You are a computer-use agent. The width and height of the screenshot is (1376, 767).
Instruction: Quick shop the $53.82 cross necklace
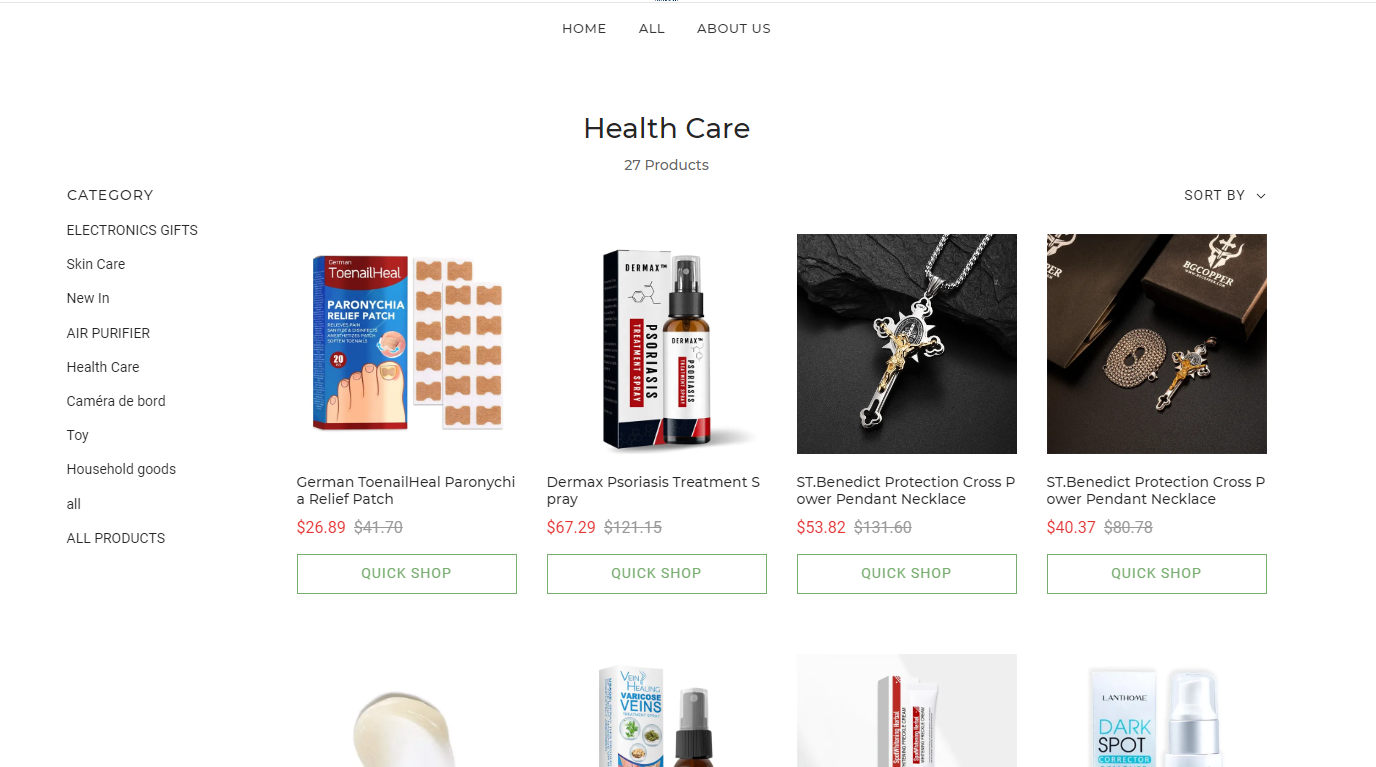click(x=907, y=574)
